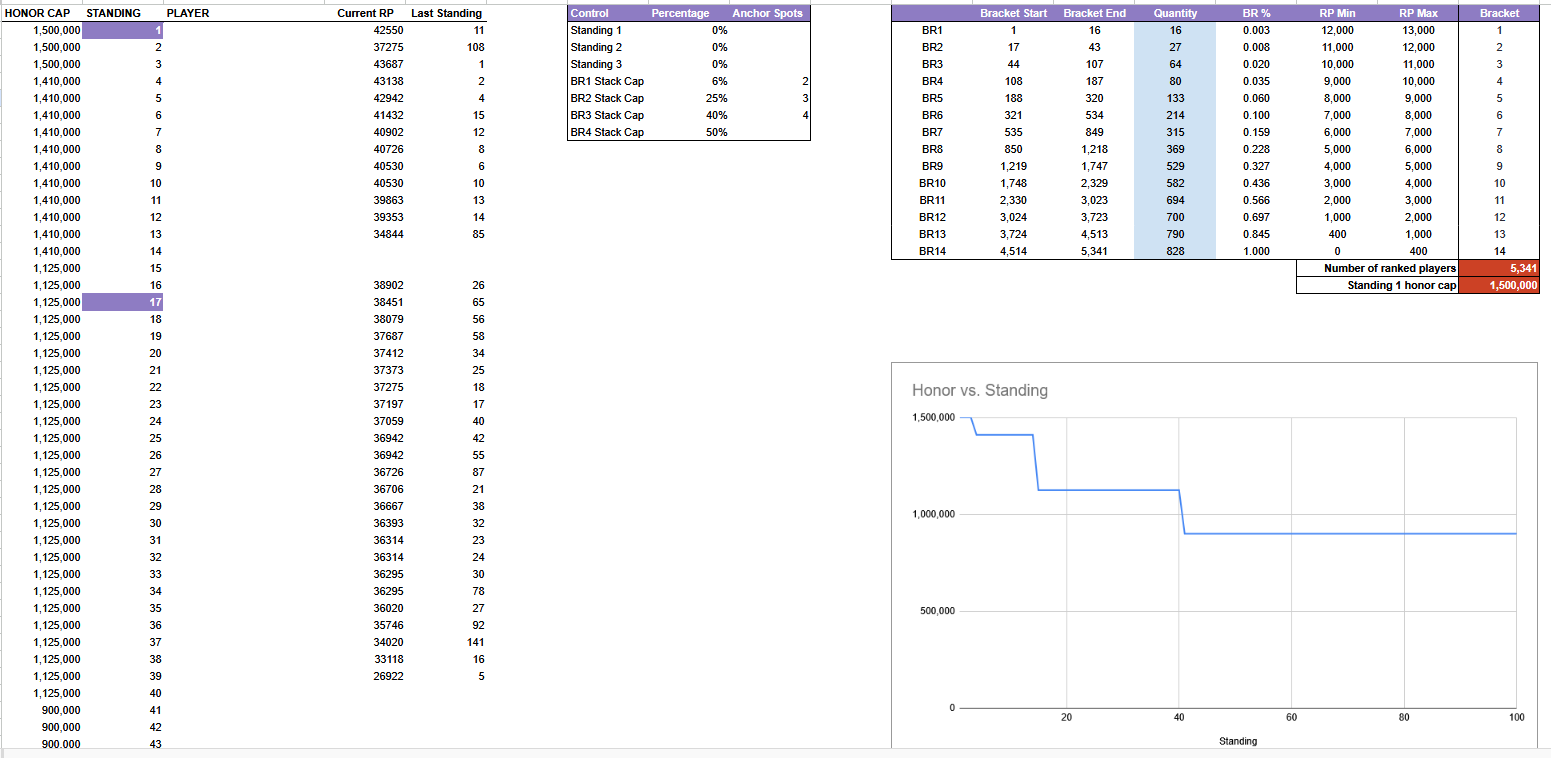The height and width of the screenshot is (758, 1551).
Task: Click the RP Max value 13,000
Action: [1418, 30]
